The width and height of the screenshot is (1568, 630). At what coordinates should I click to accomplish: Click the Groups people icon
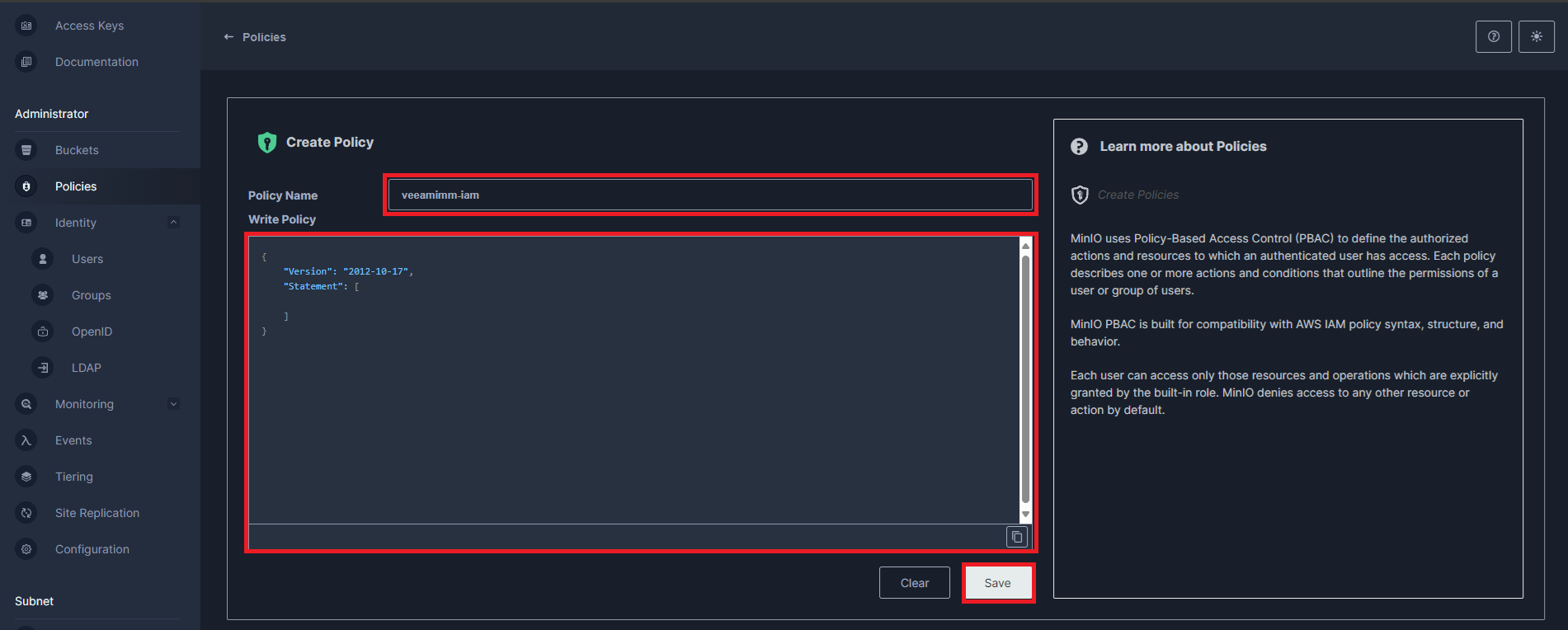(43, 295)
